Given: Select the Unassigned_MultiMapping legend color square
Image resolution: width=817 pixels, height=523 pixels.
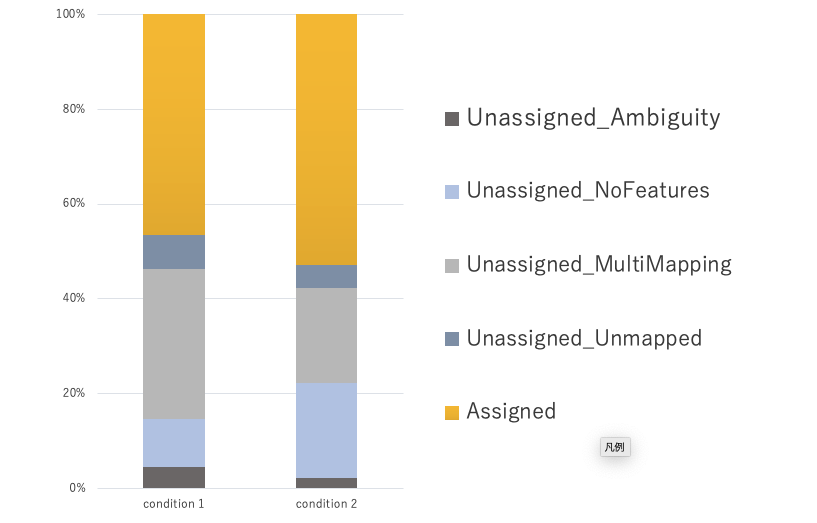Looking at the screenshot, I should click(452, 266).
